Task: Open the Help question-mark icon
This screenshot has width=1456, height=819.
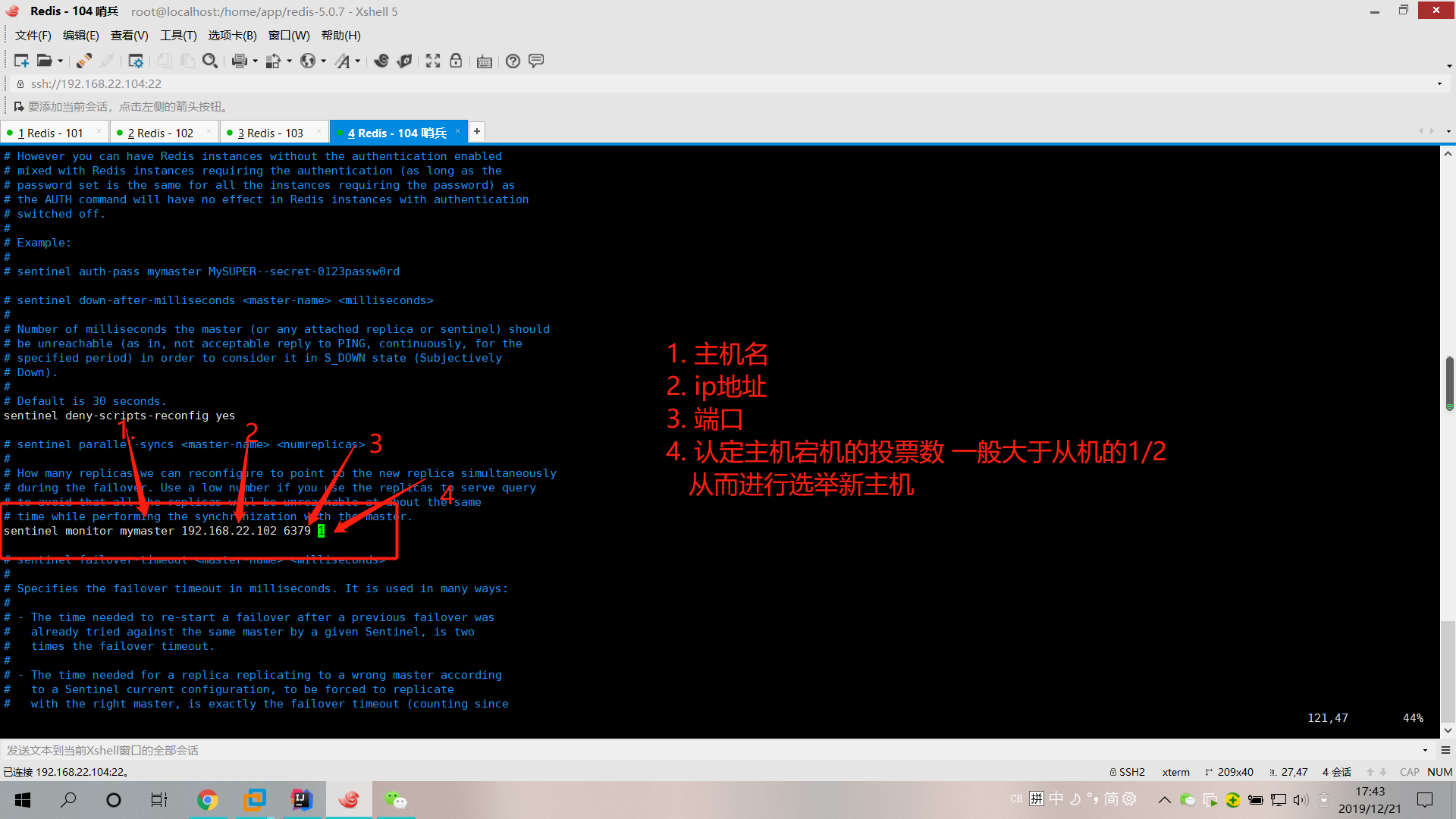Action: tap(513, 61)
